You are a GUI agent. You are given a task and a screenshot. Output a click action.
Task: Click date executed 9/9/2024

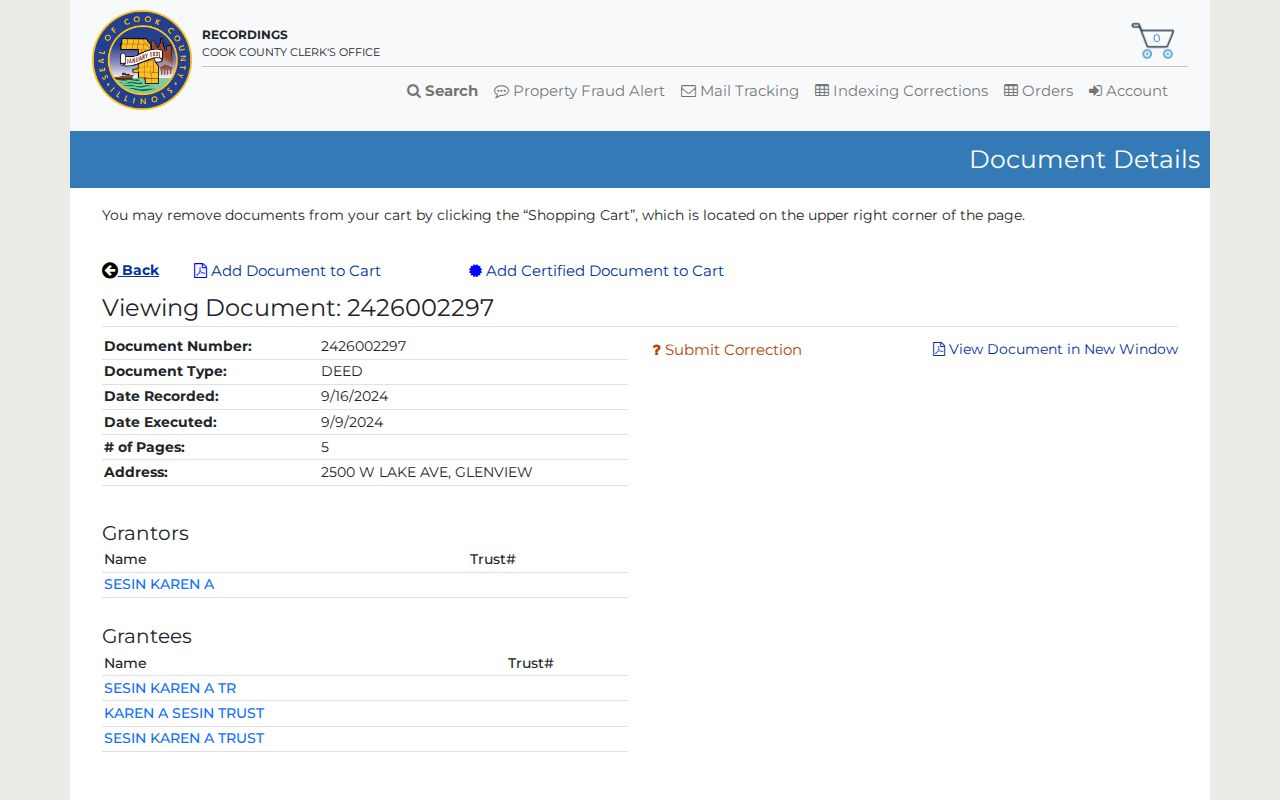352,422
